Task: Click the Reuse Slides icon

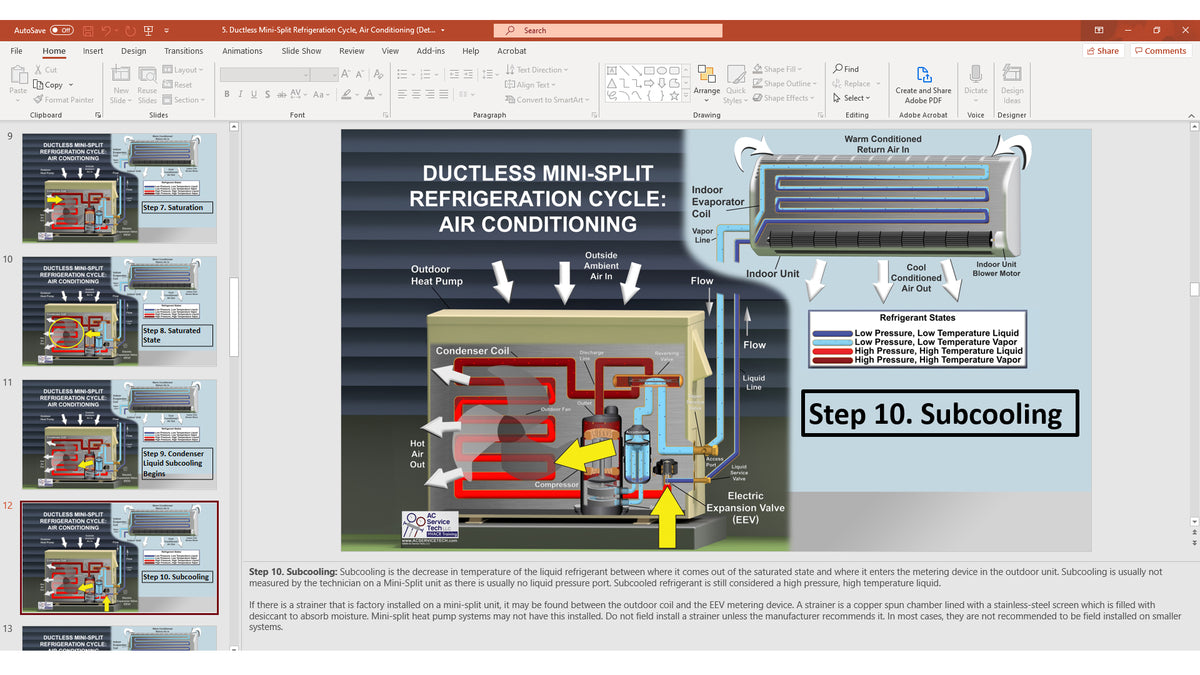Action: tap(147, 74)
